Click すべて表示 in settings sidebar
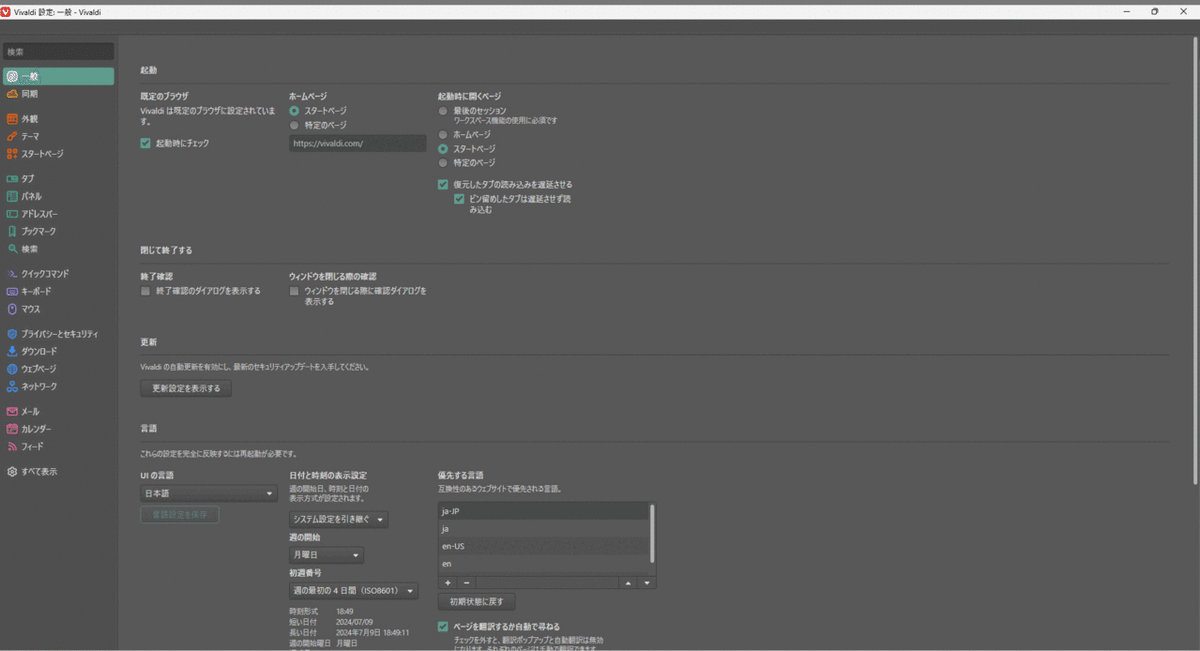1200x651 pixels. [x=39, y=471]
